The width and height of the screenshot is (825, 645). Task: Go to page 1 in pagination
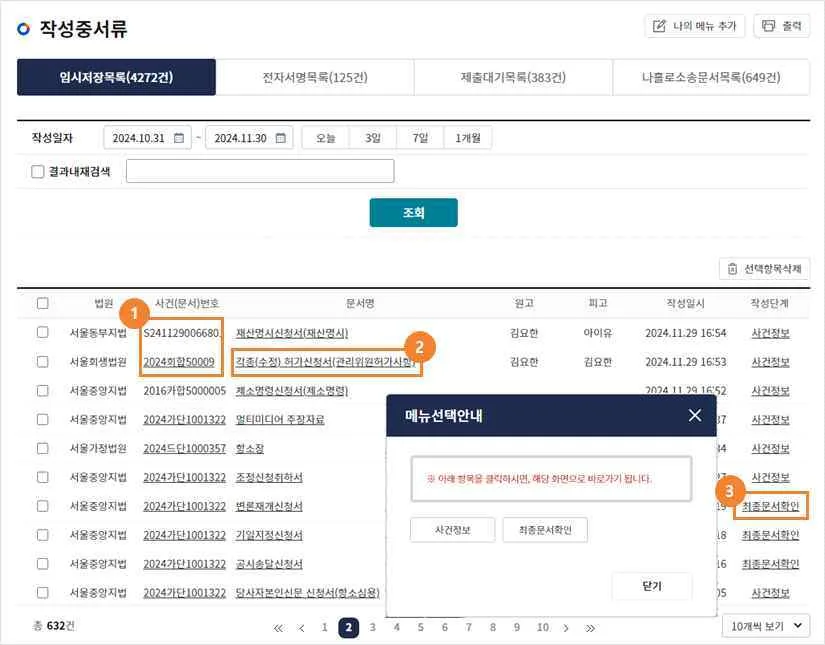tap(324, 627)
